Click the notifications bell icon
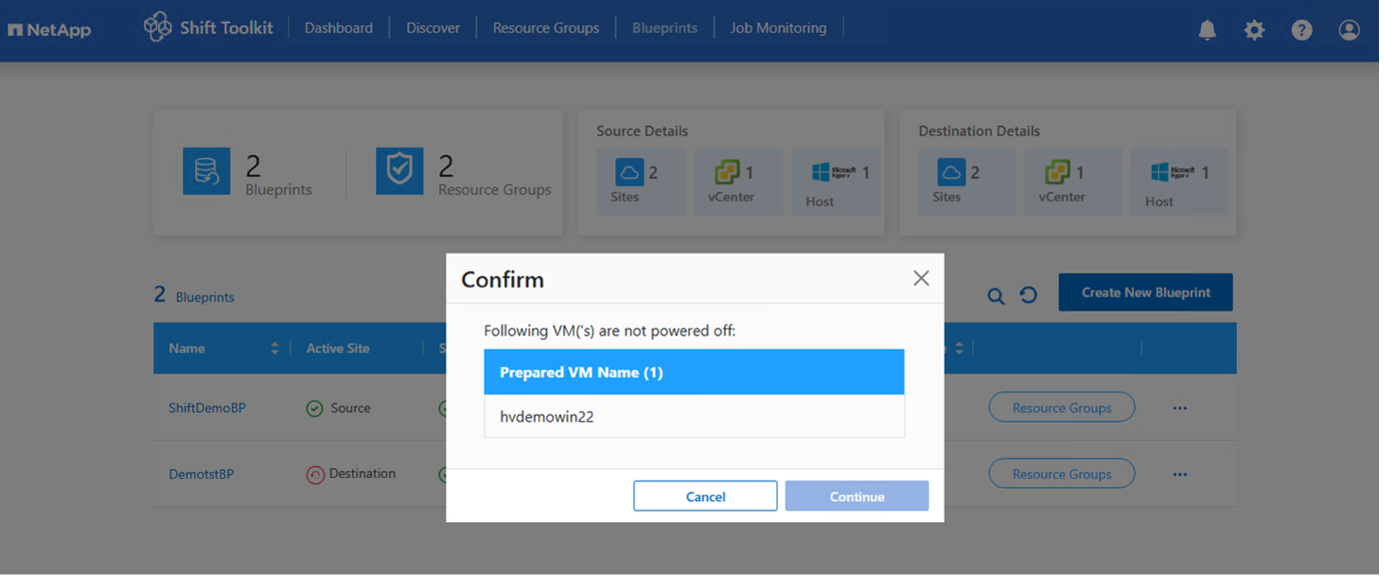The height and width of the screenshot is (577, 1384). 1207,30
